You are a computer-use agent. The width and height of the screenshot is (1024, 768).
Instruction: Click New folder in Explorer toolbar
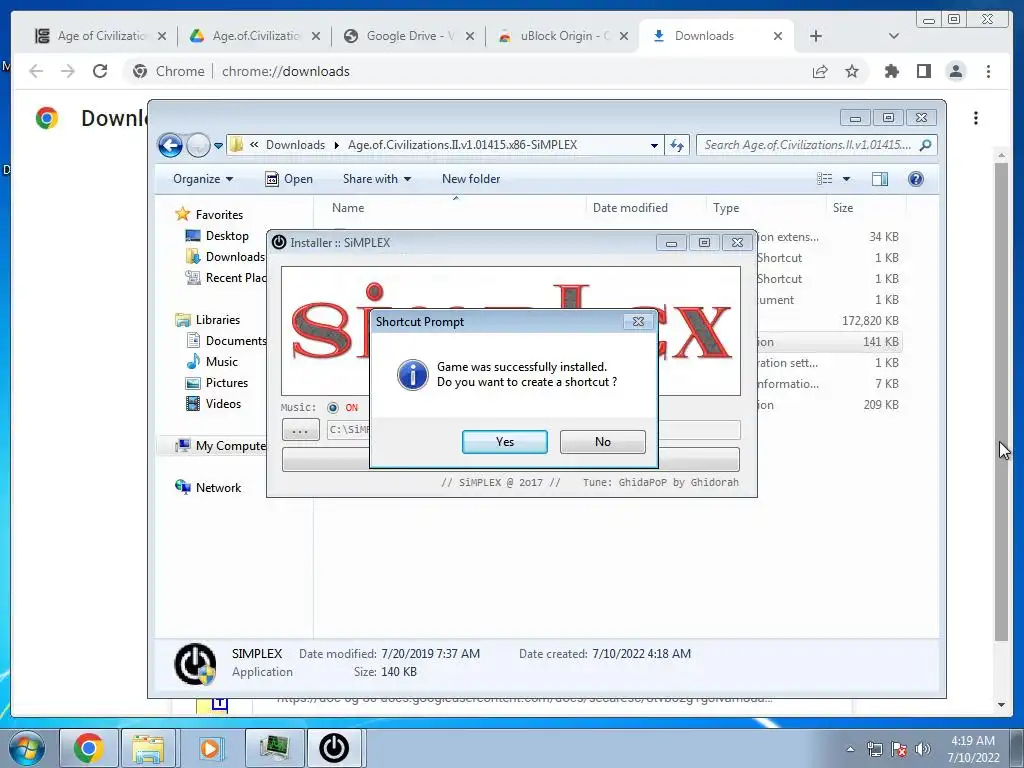click(471, 179)
